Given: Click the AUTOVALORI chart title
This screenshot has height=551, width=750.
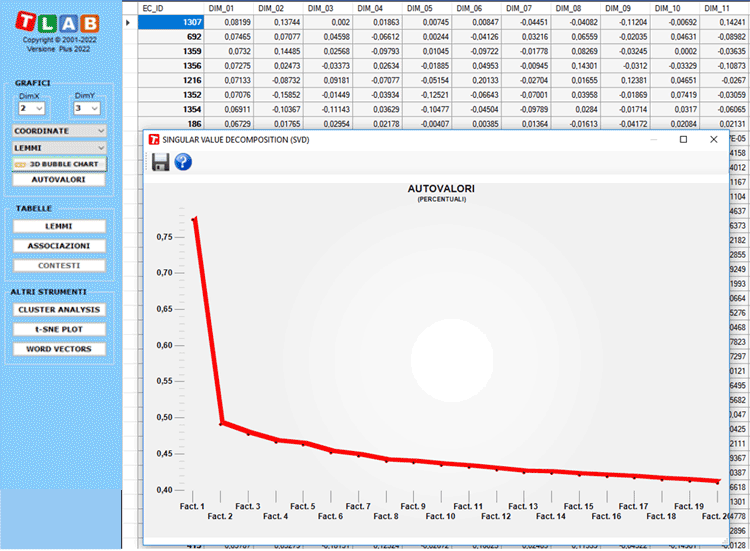Looking at the screenshot, I should 441,189.
